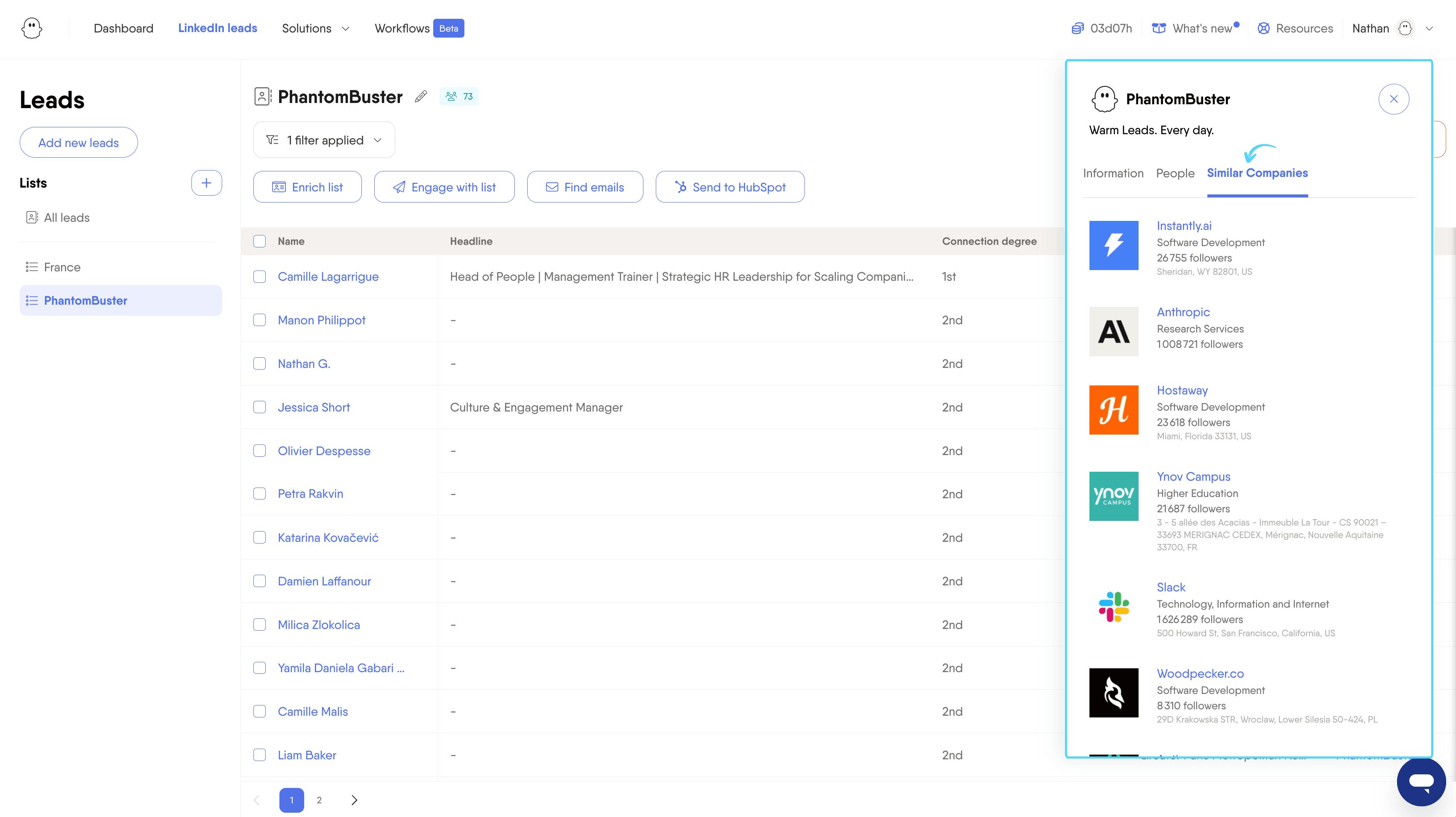Click the Woodpecker.co company logo
This screenshot has width=1456, height=817.
1113,693
